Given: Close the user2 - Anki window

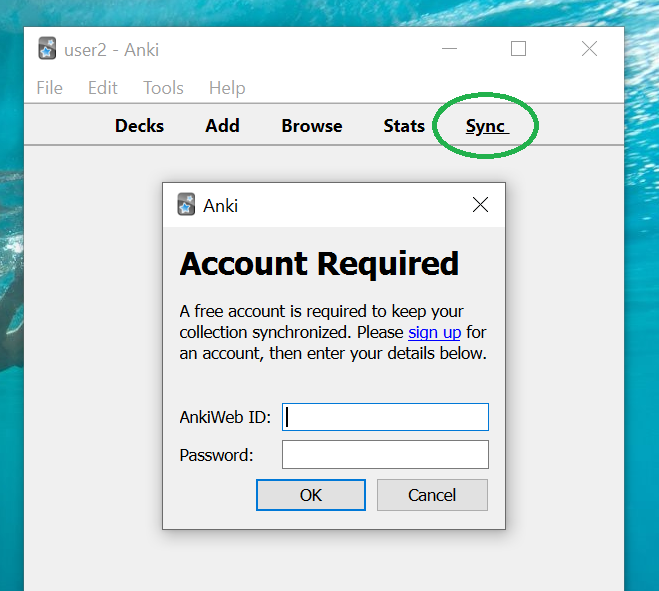Looking at the screenshot, I should (590, 49).
